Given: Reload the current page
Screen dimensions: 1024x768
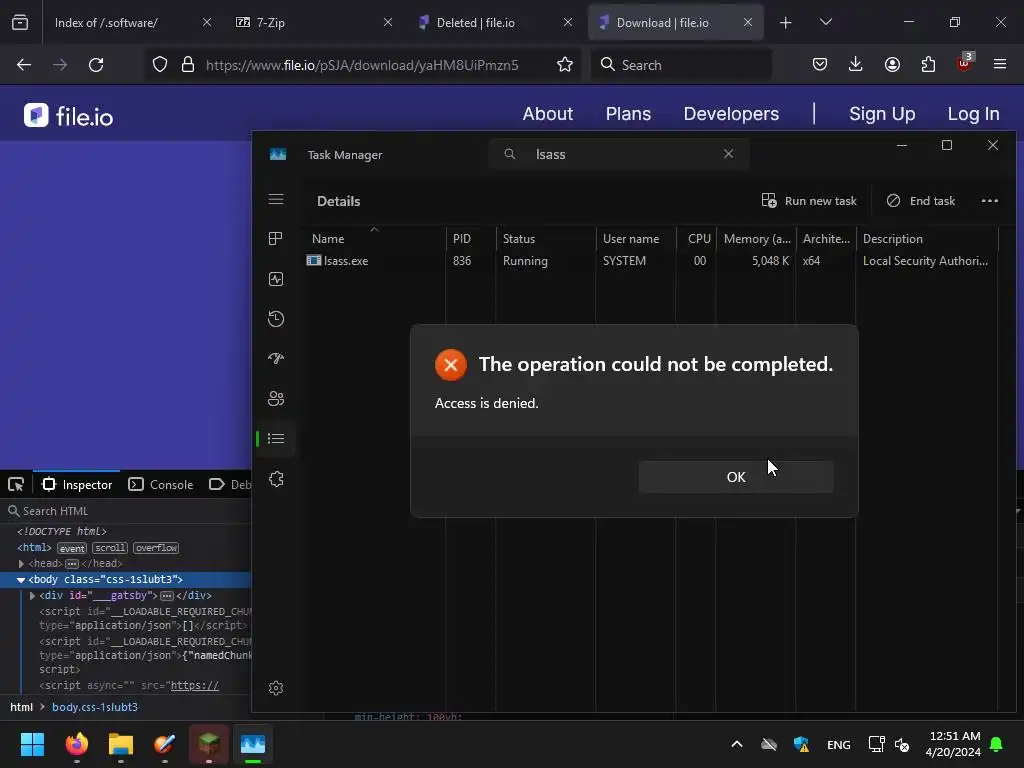Looking at the screenshot, I should click(96, 65).
